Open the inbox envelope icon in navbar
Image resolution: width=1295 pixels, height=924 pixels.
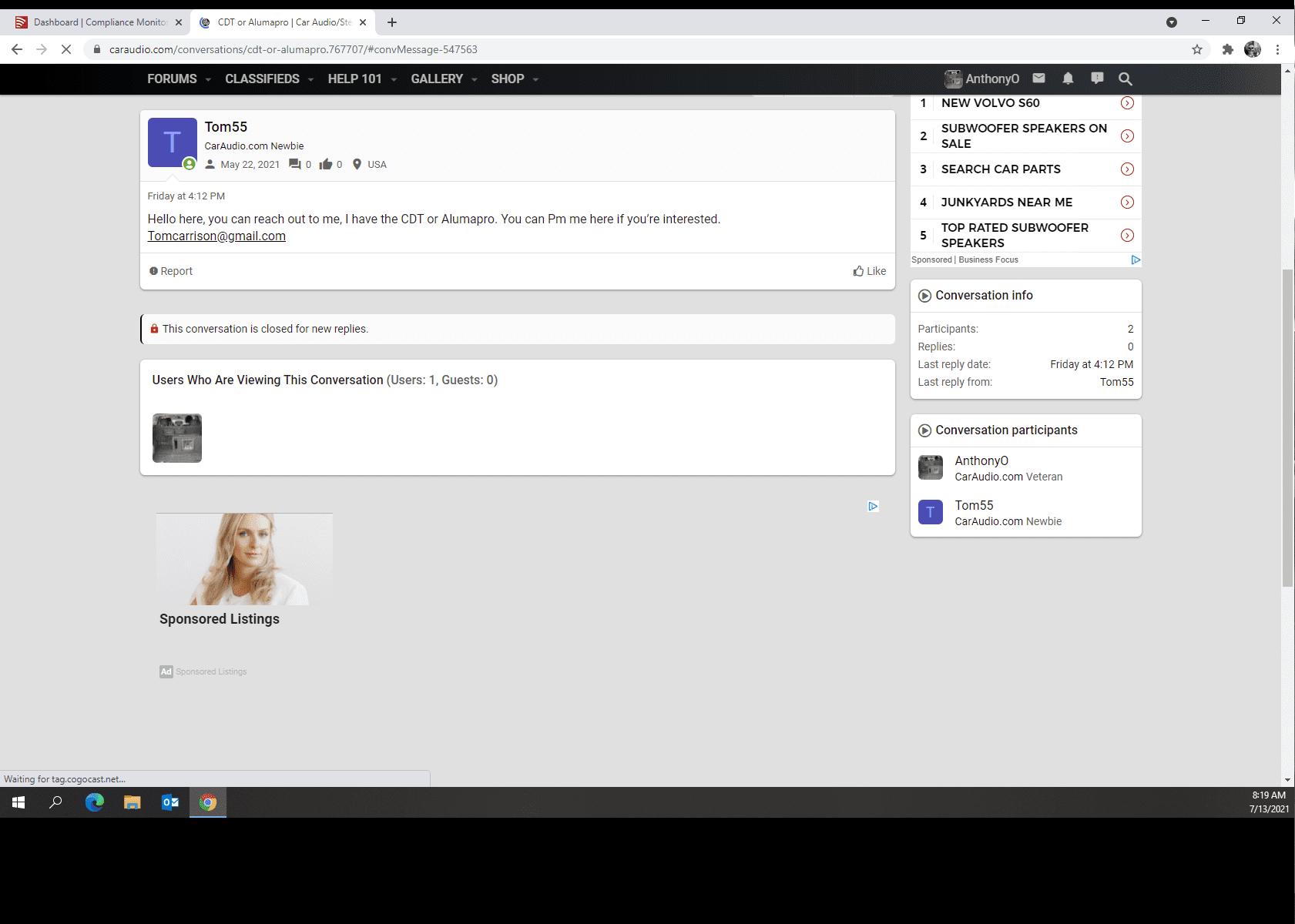click(x=1038, y=79)
